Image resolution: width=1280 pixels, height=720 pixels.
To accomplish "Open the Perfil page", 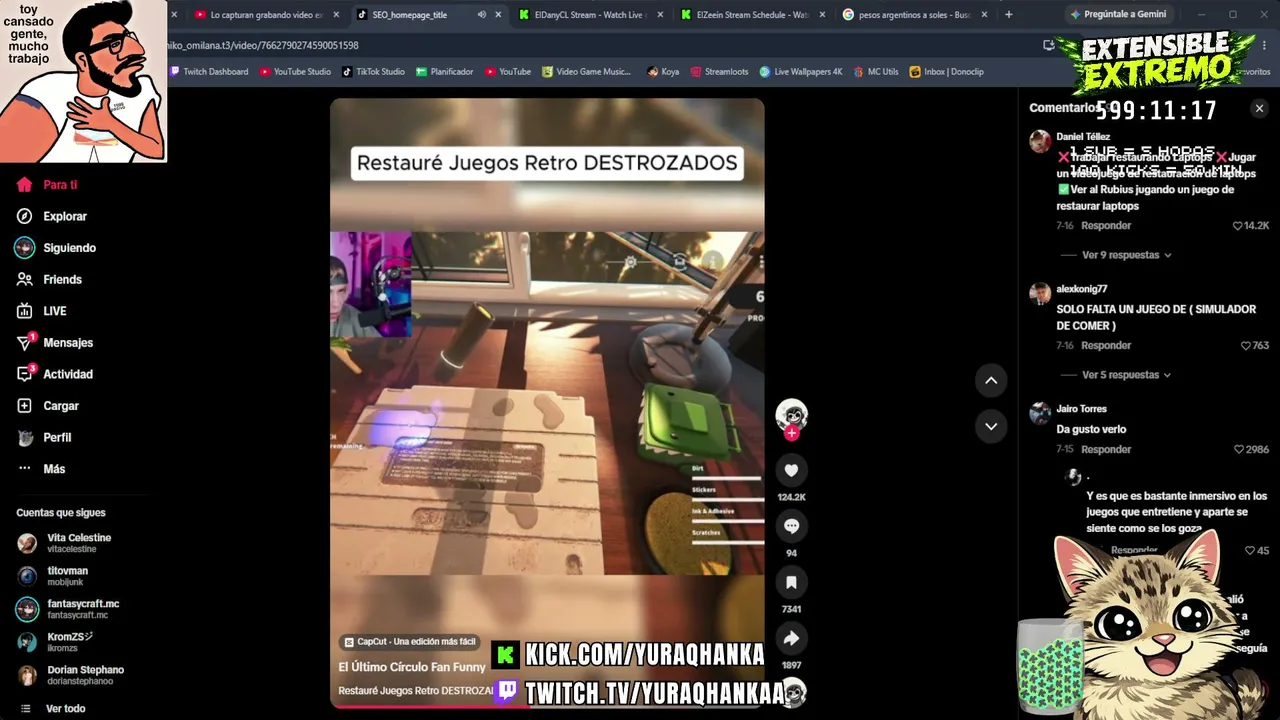I will tap(44, 438).
